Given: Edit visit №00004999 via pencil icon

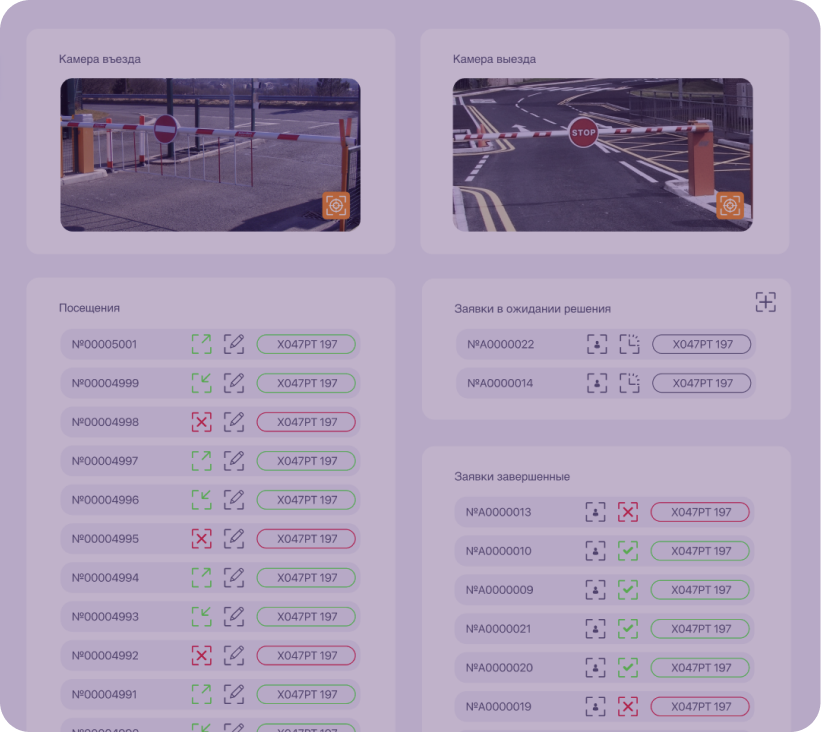Looking at the screenshot, I should coord(234,383).
